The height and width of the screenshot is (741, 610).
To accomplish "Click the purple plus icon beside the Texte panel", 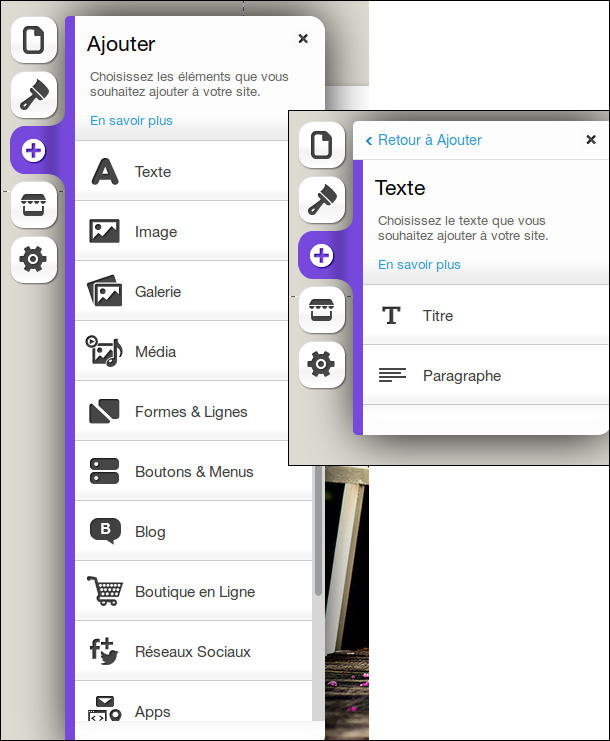I will [321, 256].
